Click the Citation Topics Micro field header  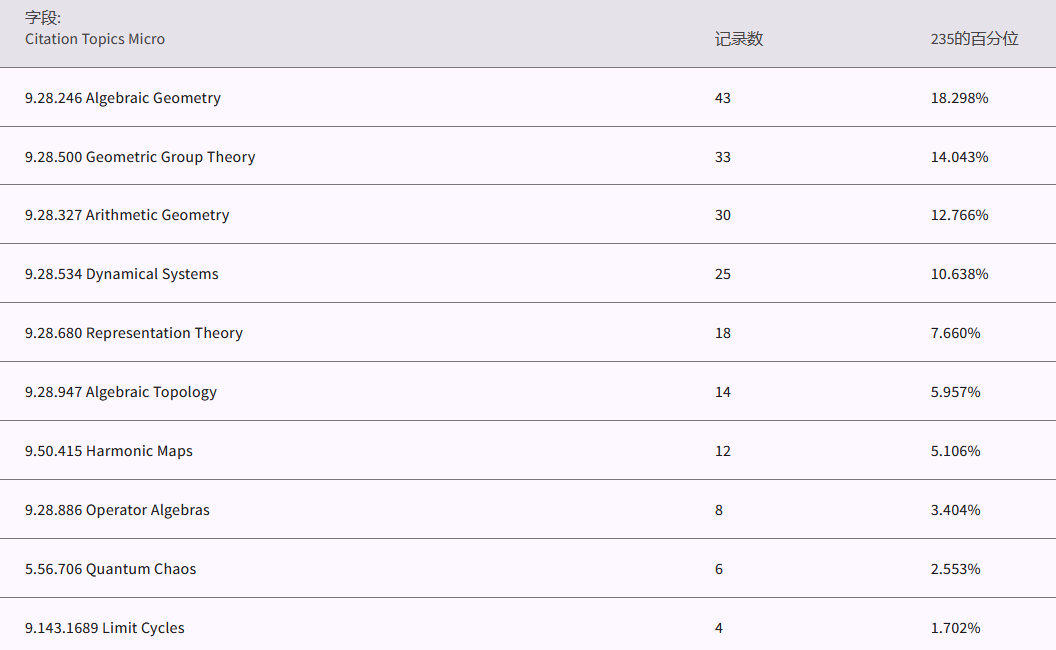(x=95, y=39)
